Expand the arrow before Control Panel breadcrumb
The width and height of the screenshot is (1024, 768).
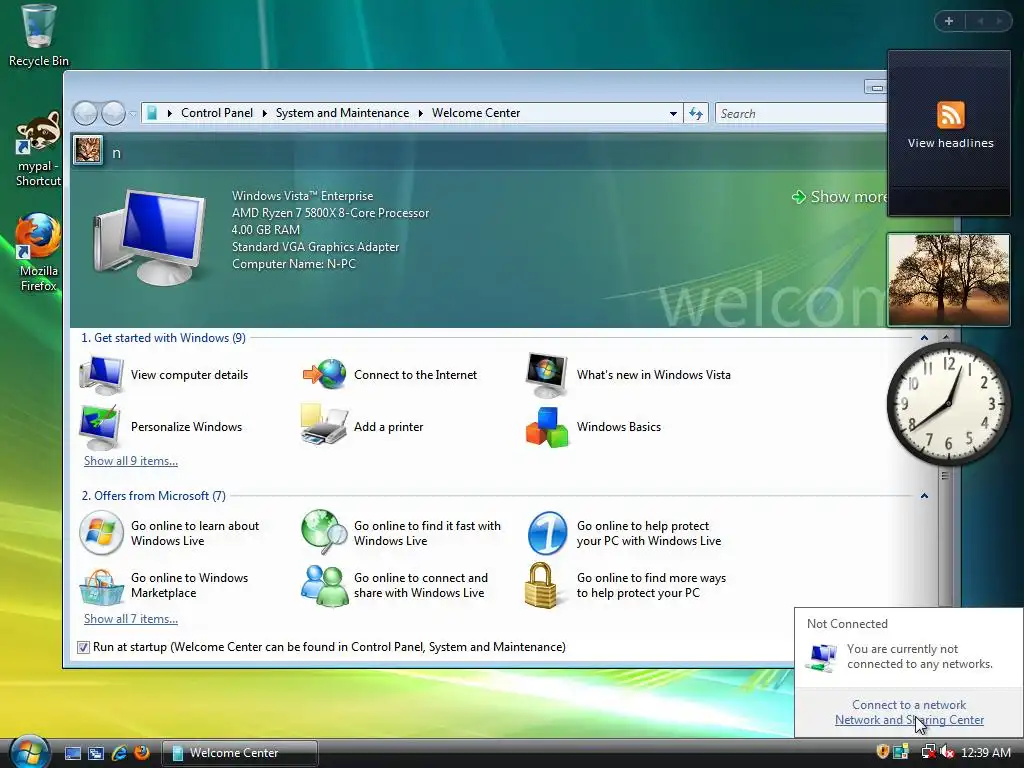[170, 114]
